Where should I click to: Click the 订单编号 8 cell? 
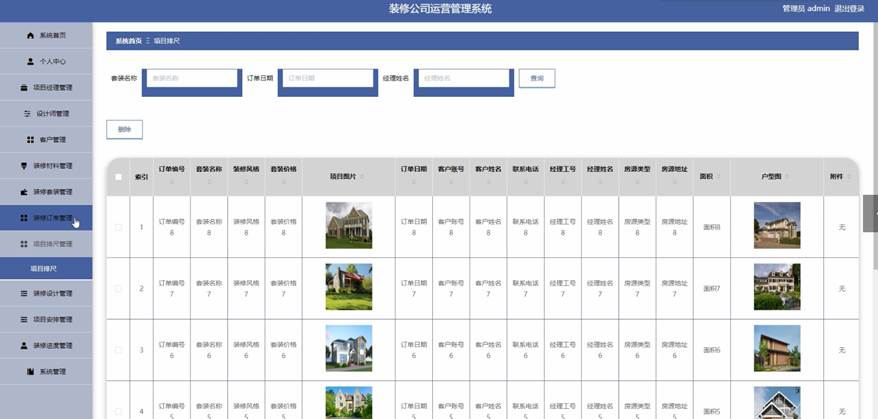pos(171,227)
